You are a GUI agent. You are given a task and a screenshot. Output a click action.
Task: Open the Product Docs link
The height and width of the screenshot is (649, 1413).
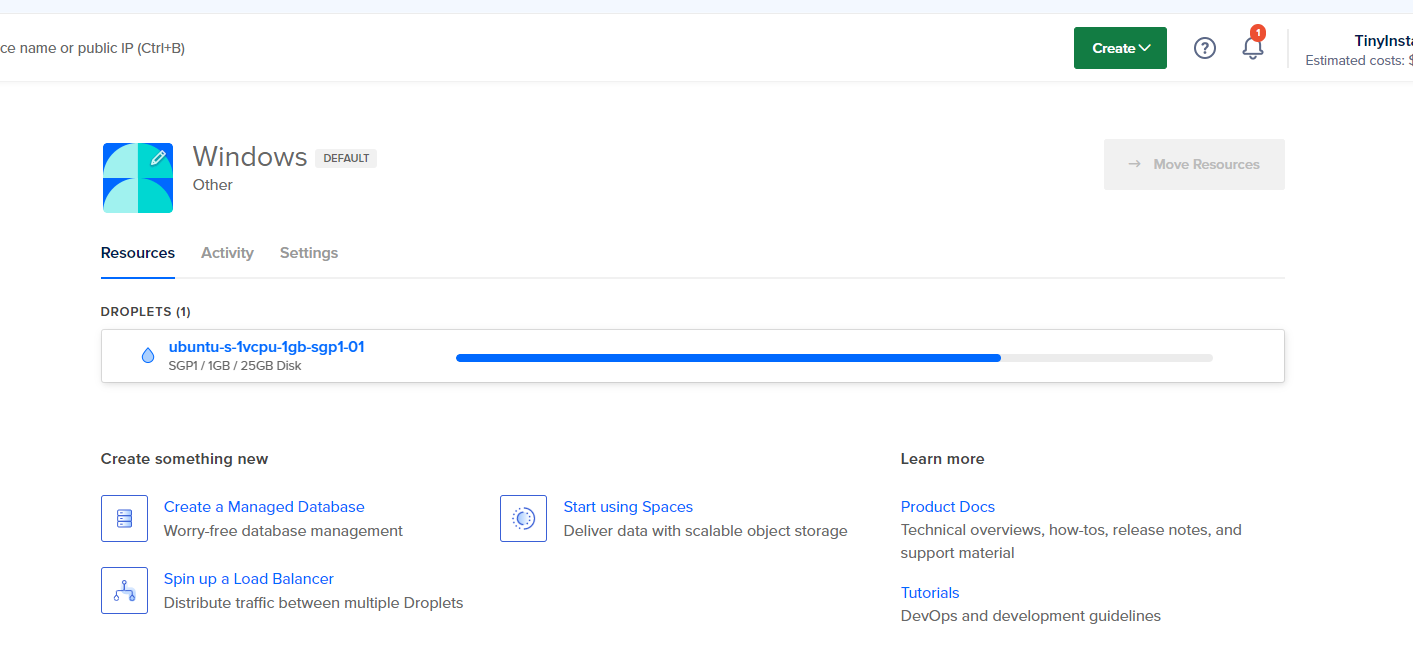click(948, 507)
